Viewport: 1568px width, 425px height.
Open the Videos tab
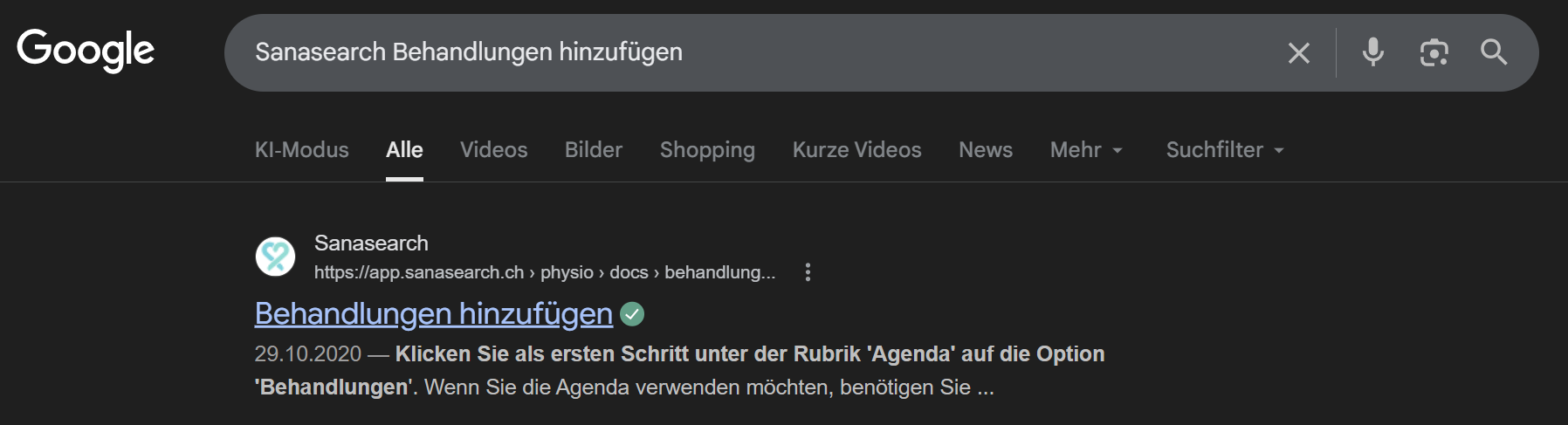pyautogui.click(x=493, y=150)
